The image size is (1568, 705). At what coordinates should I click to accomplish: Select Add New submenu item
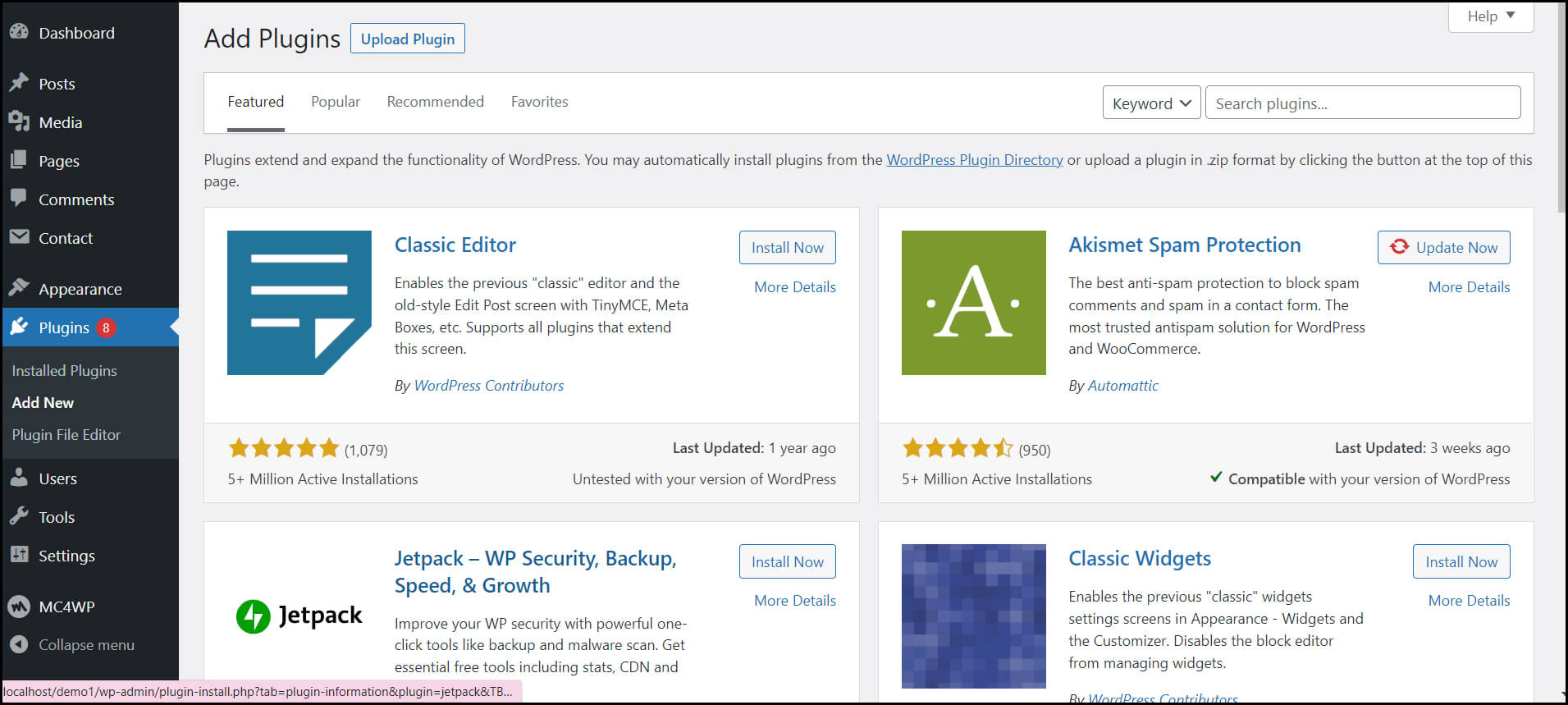43,403
